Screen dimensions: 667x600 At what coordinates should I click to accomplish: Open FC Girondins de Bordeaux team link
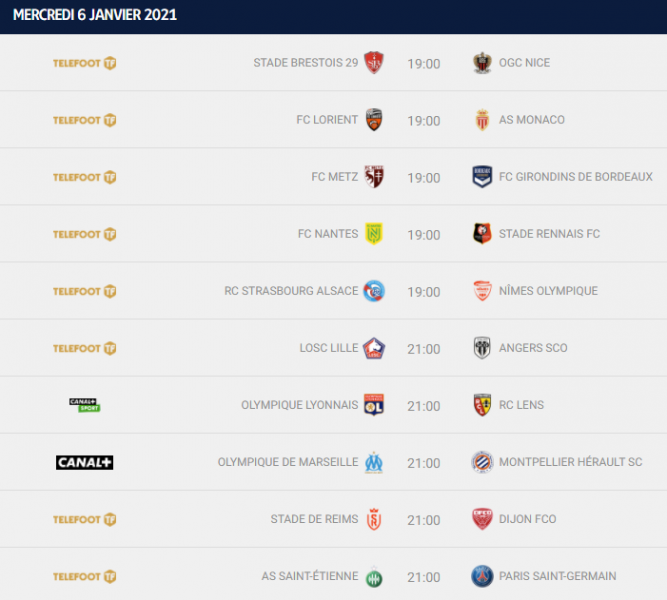pyautogui.click(x=575, y=177)
